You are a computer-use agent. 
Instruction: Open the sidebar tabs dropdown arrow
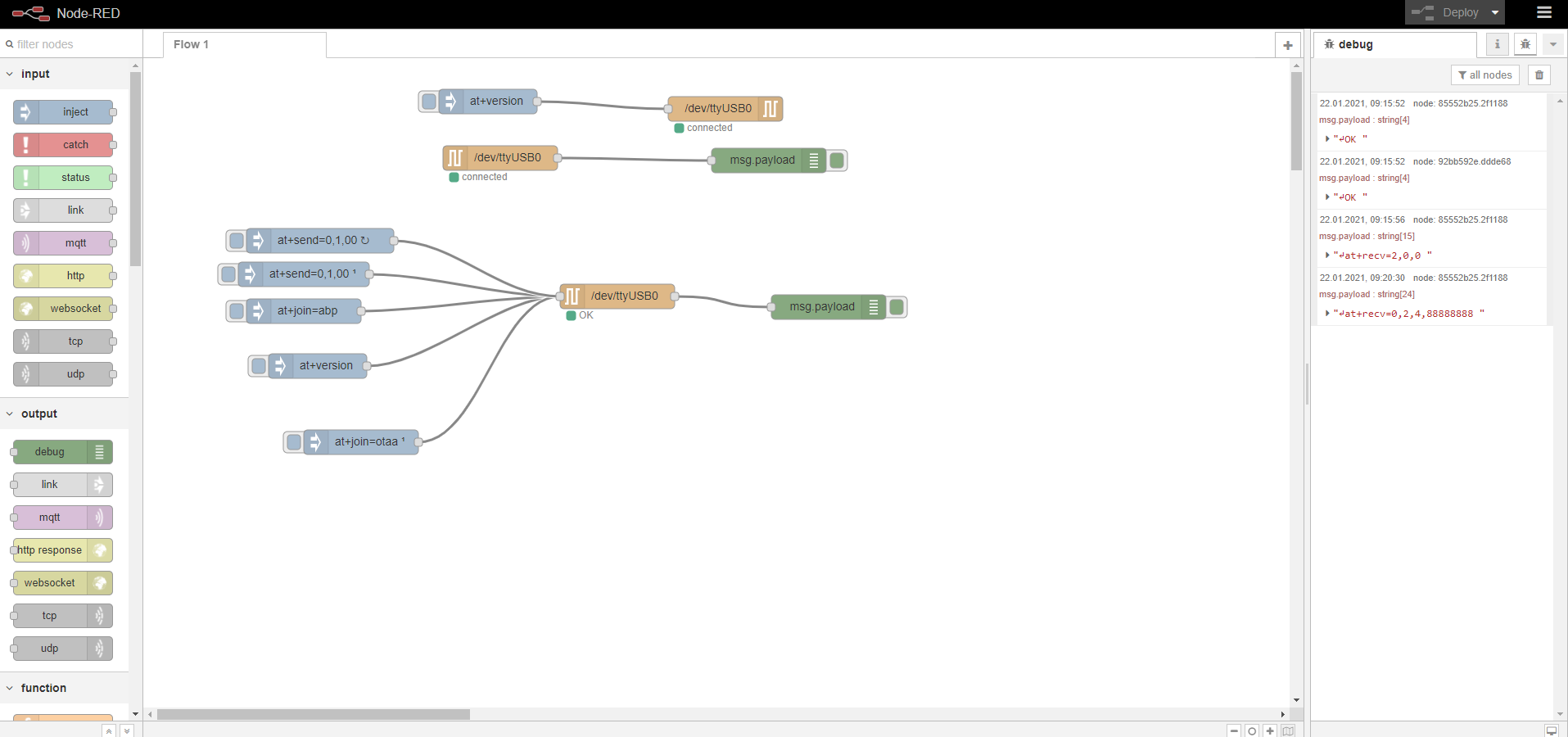click(1553, 44)
